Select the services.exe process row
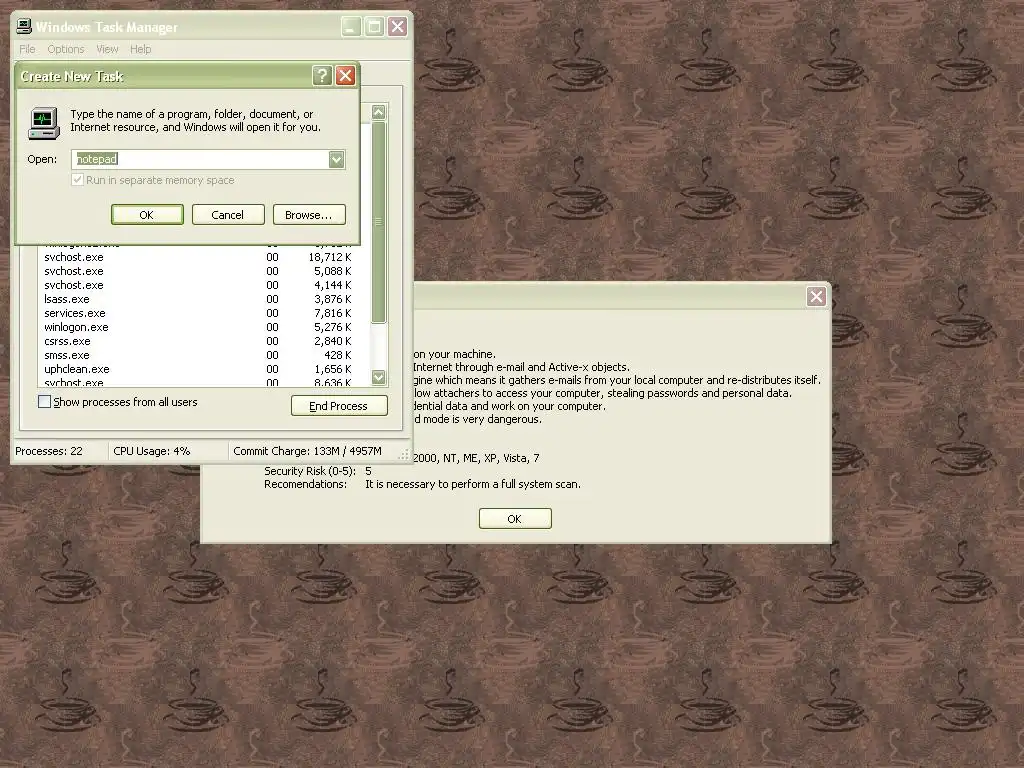 pos(204,313)
